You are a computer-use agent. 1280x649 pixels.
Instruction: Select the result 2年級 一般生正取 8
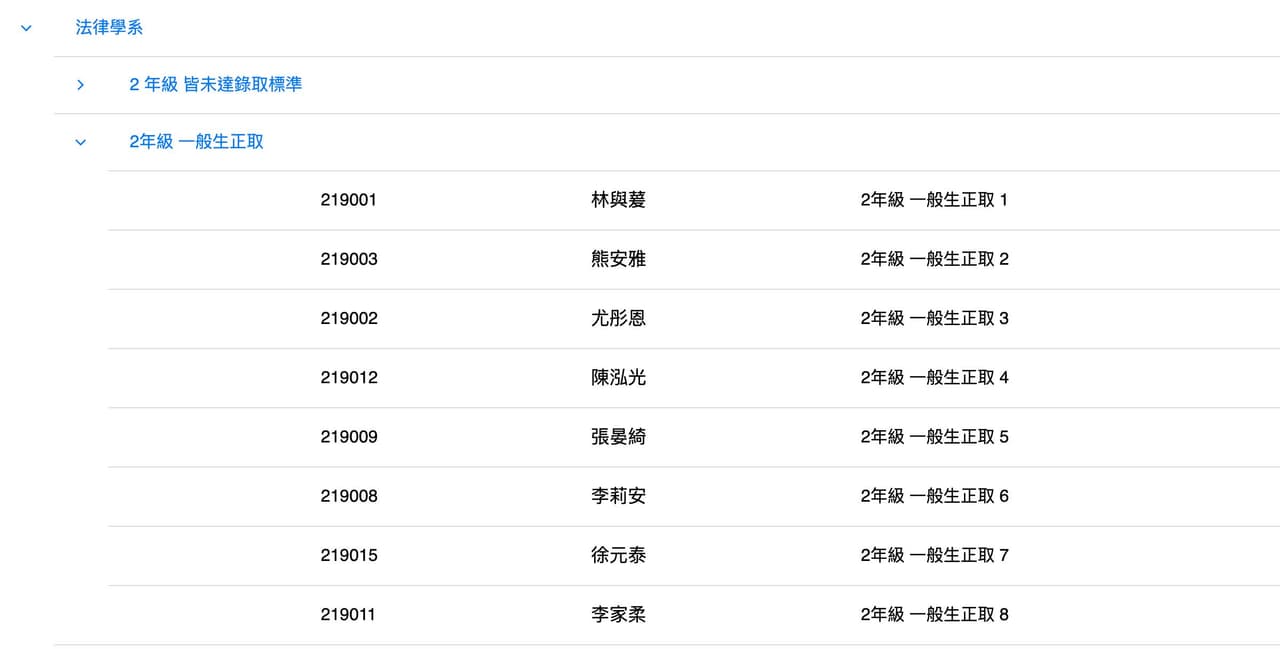pos(935,614)
